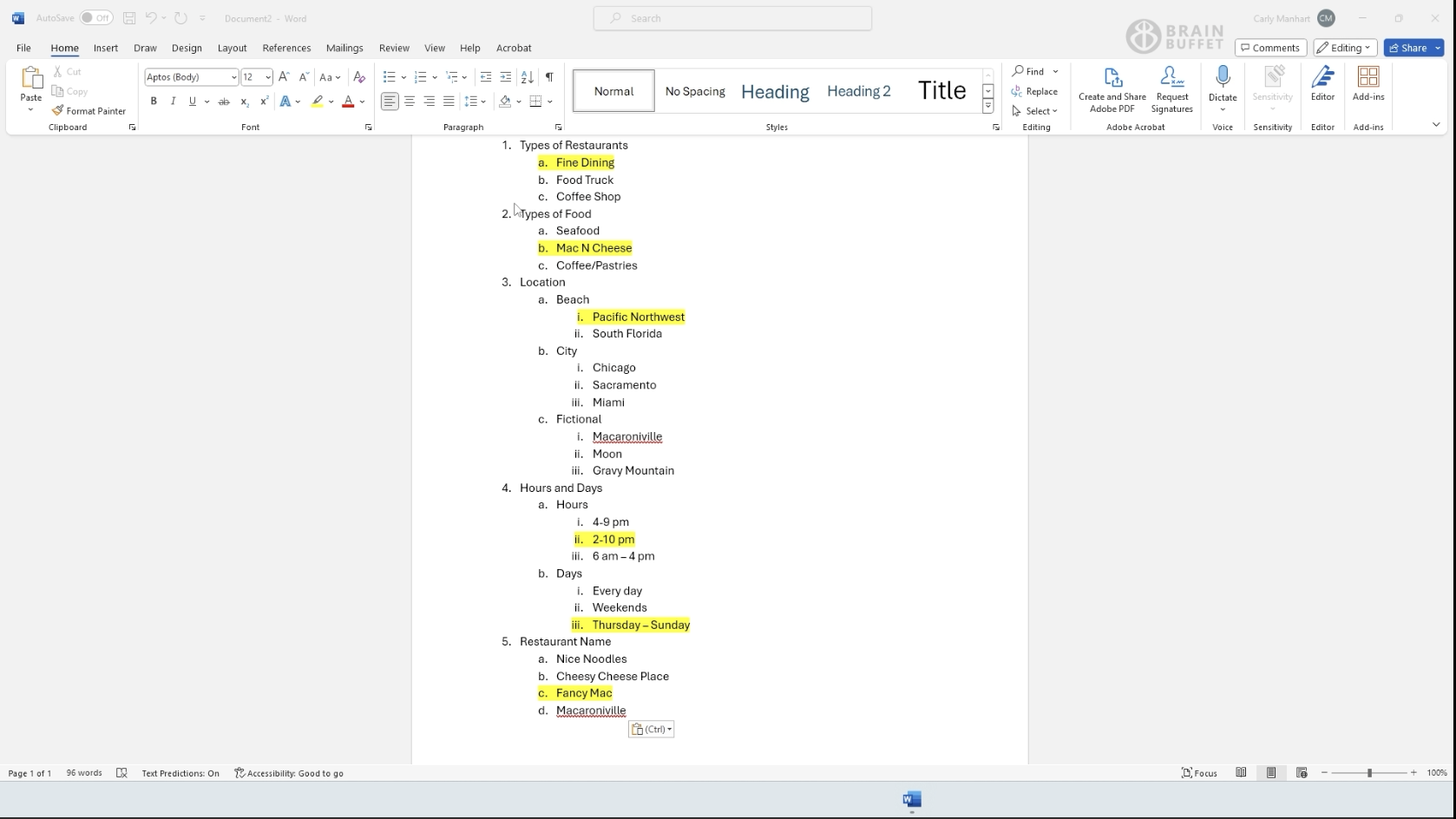
Task: Open the font name dropdown
Action: 233,77
